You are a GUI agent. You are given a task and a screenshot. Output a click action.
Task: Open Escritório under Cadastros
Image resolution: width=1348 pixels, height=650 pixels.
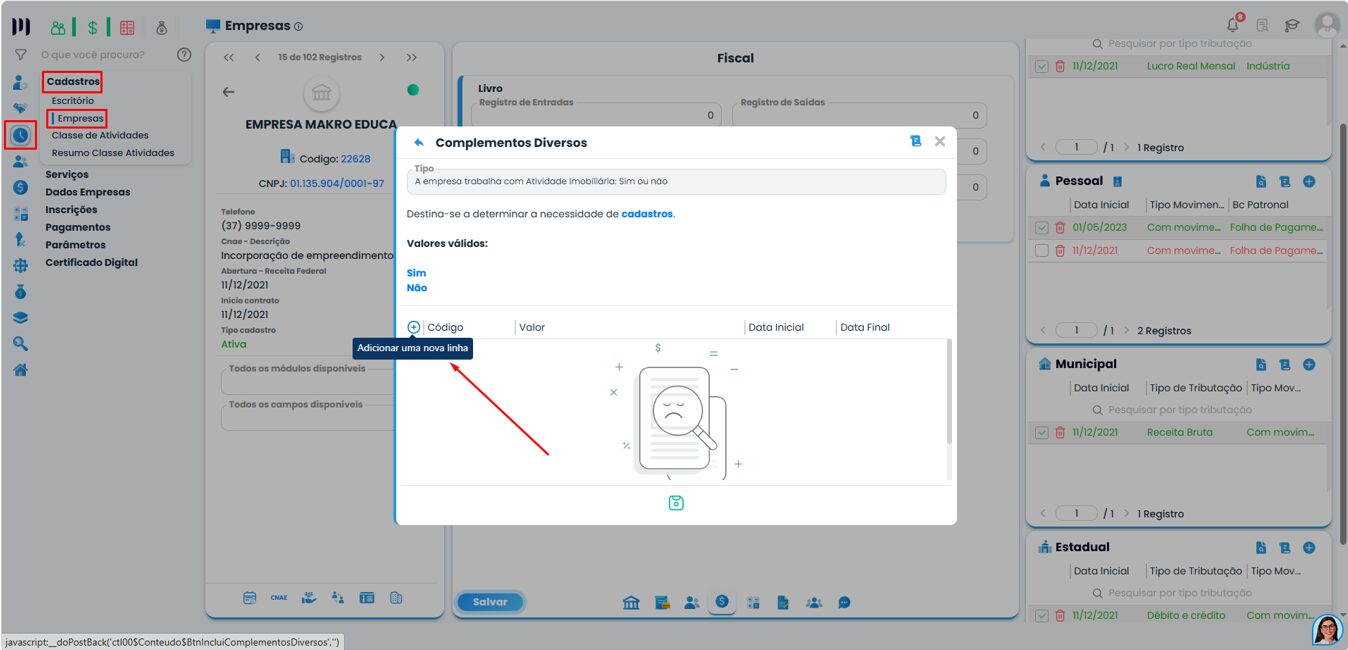73,101
